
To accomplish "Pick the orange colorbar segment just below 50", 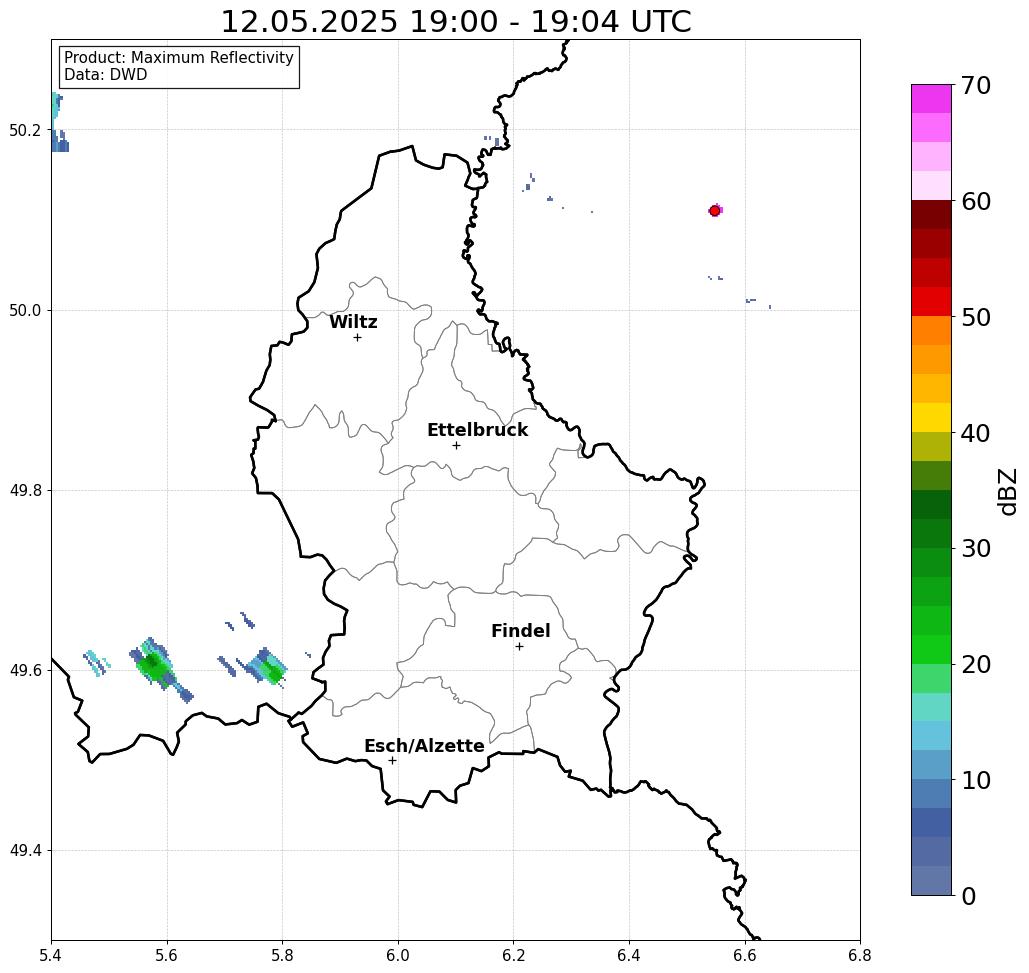I will click(931, 331).
